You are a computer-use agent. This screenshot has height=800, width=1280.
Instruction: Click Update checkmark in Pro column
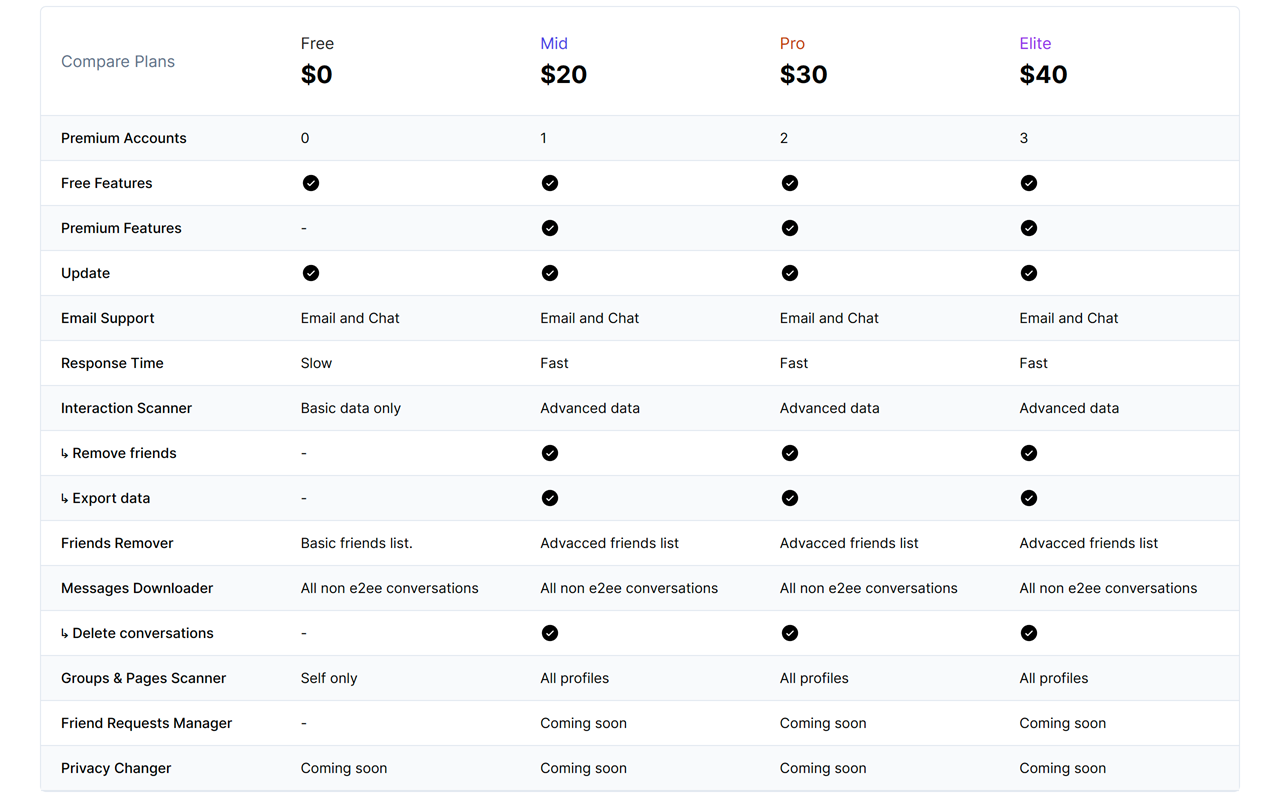[790, 273]
